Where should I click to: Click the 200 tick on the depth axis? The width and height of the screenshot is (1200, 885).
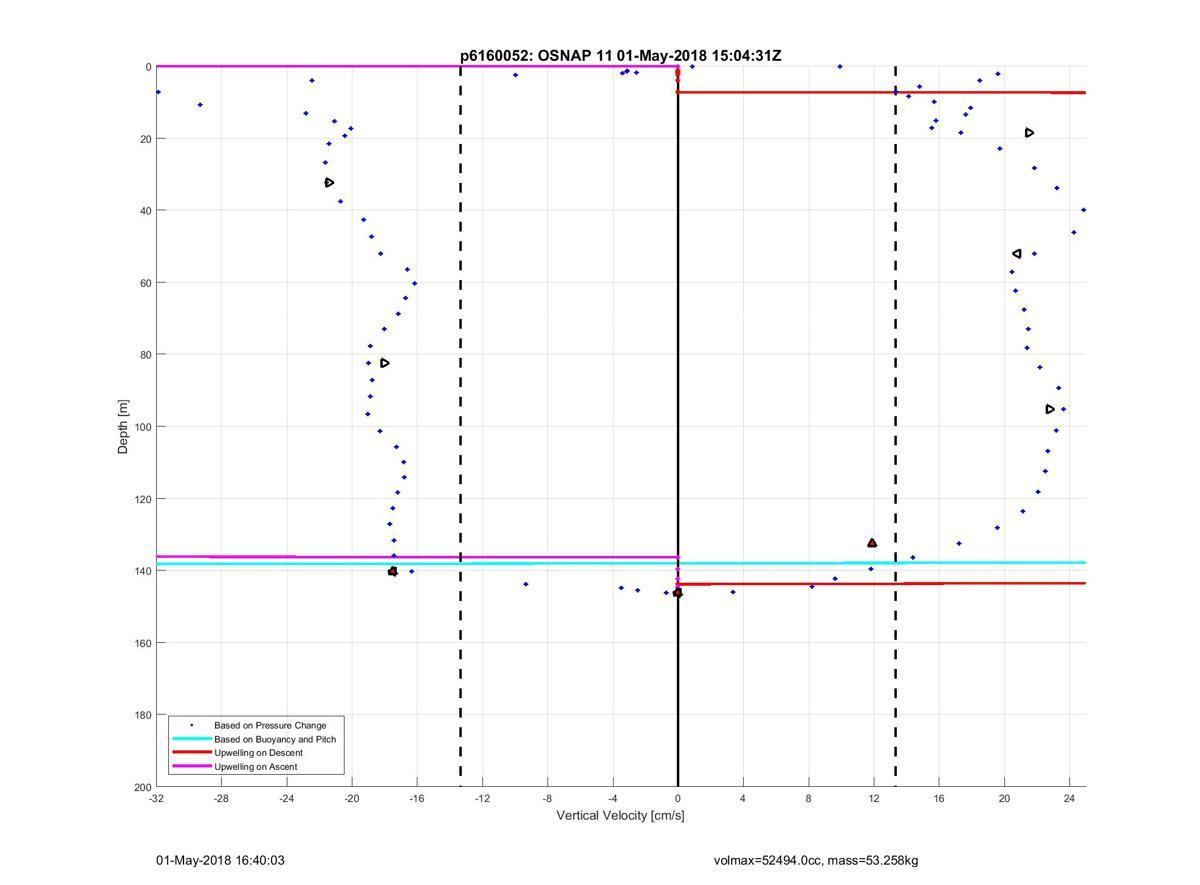(x=142, y=787)
